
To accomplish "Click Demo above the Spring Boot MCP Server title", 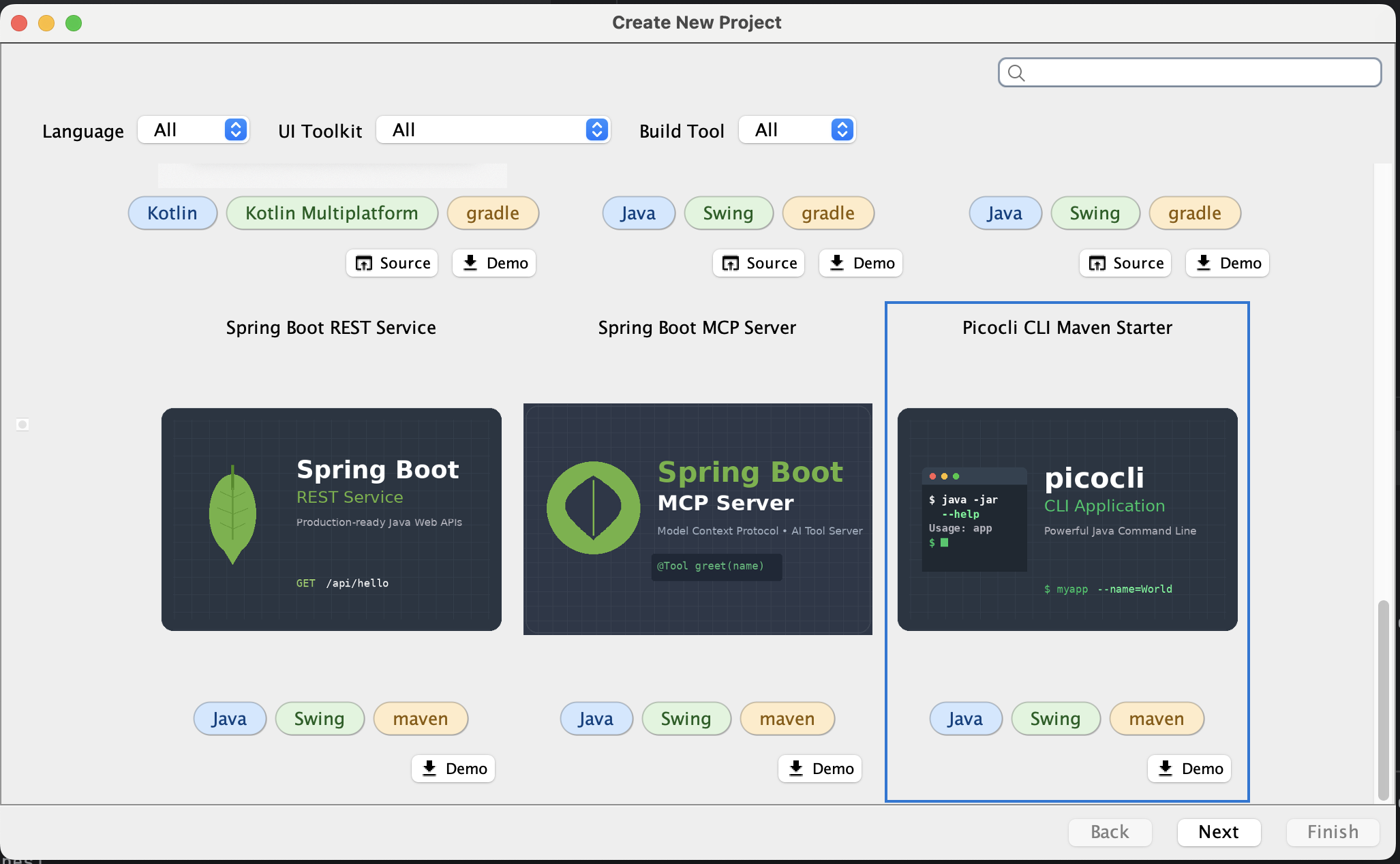I will pyautogui.click(x=861, y=263).
